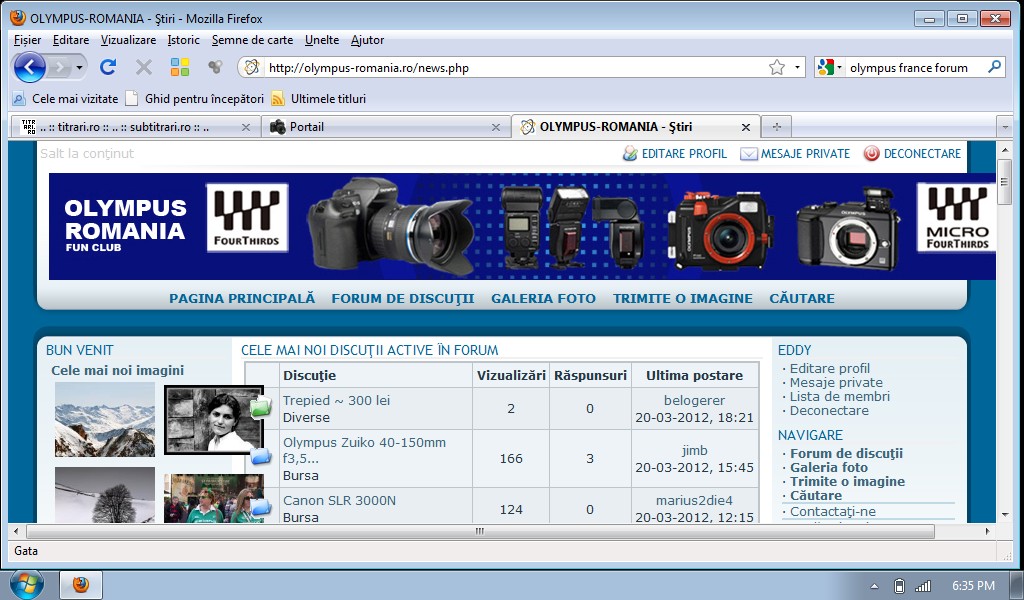Viewport: 1024px width, 600px height.
Task: Check the battery tray icon
Action: pyautogui.click(x=899, y=586)
